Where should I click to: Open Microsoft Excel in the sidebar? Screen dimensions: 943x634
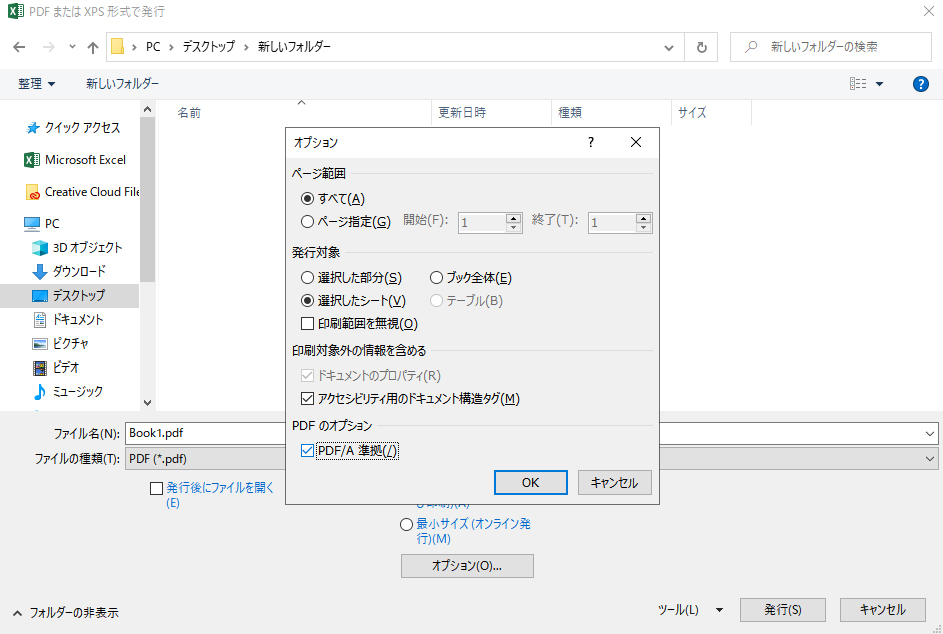(x=84, y=160)
